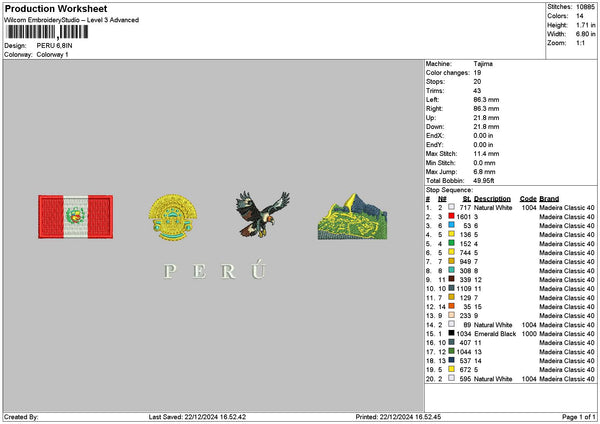600x424 pixels.
Task: Click the Printed timestamp in footer
Action: click(398, 417)
